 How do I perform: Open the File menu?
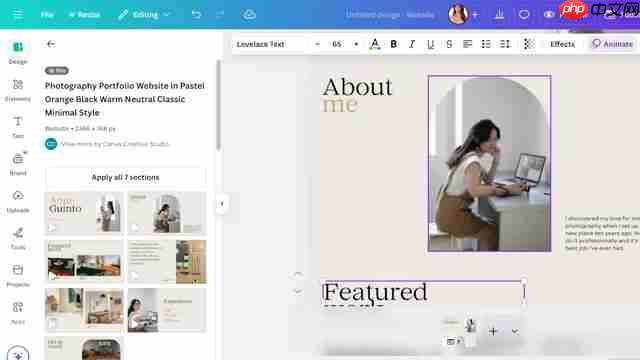47,15
